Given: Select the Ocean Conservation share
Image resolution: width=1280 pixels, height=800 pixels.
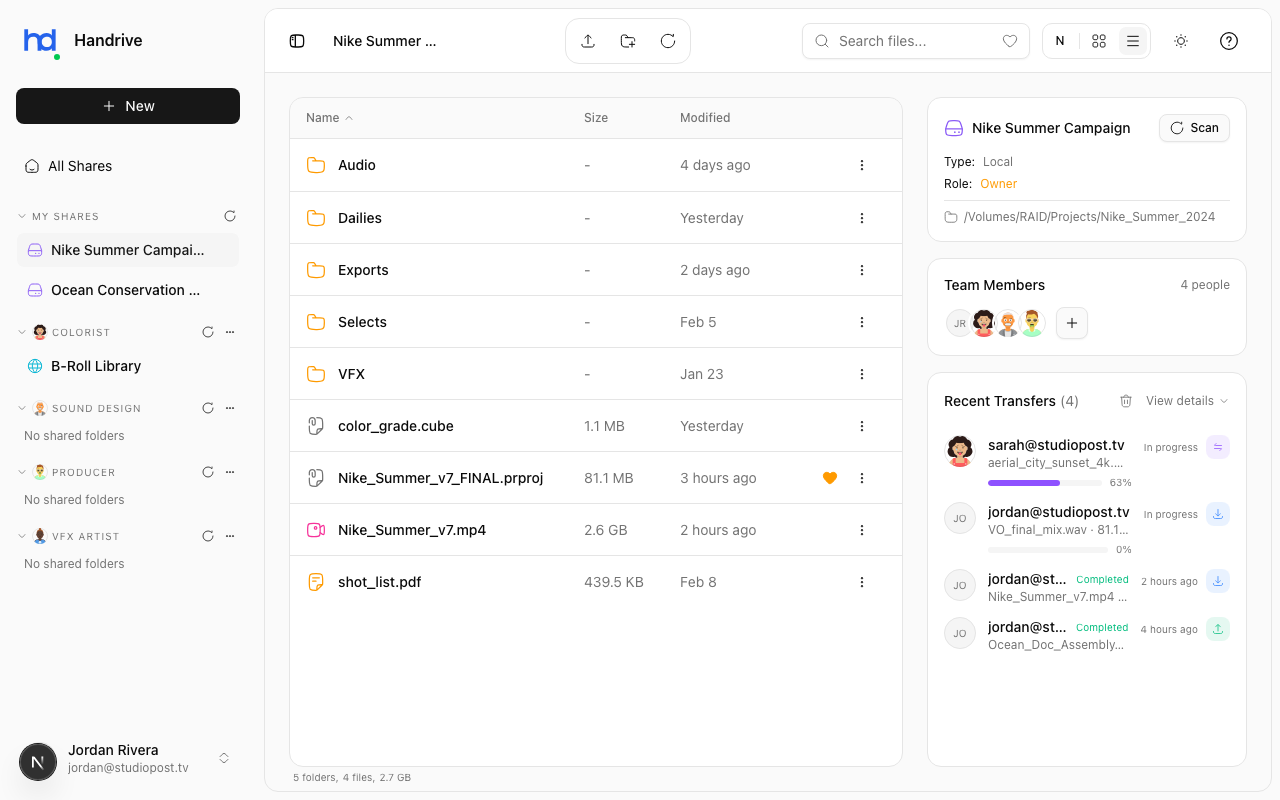Looking at the screenshot, I should click(127, 290).
